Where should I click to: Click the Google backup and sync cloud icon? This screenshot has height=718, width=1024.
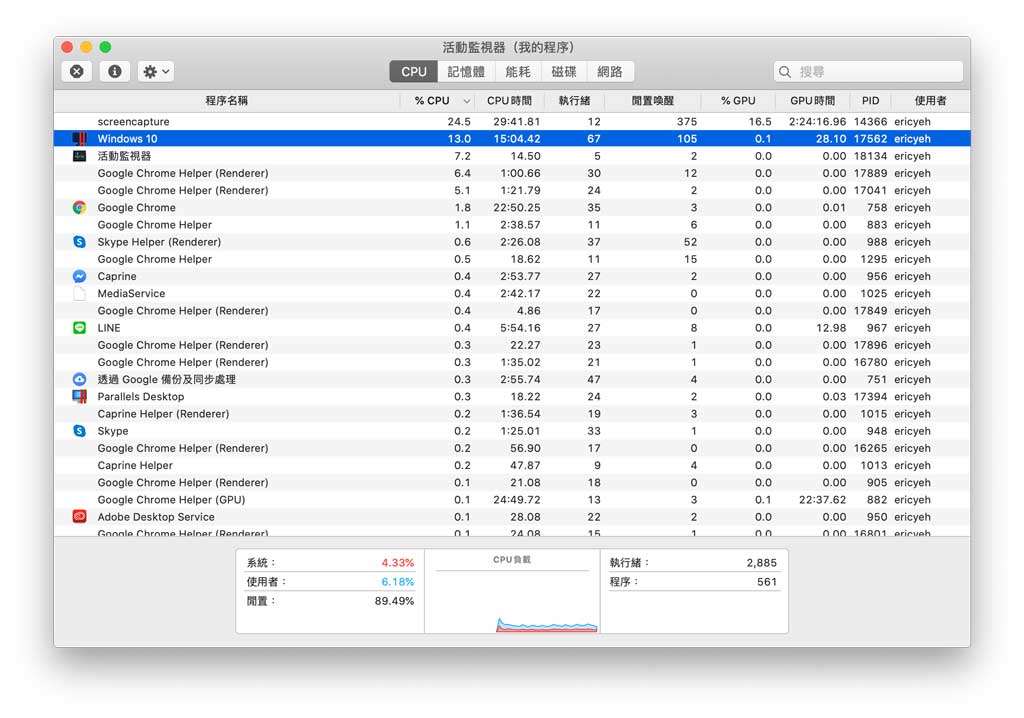click(79, 380)
